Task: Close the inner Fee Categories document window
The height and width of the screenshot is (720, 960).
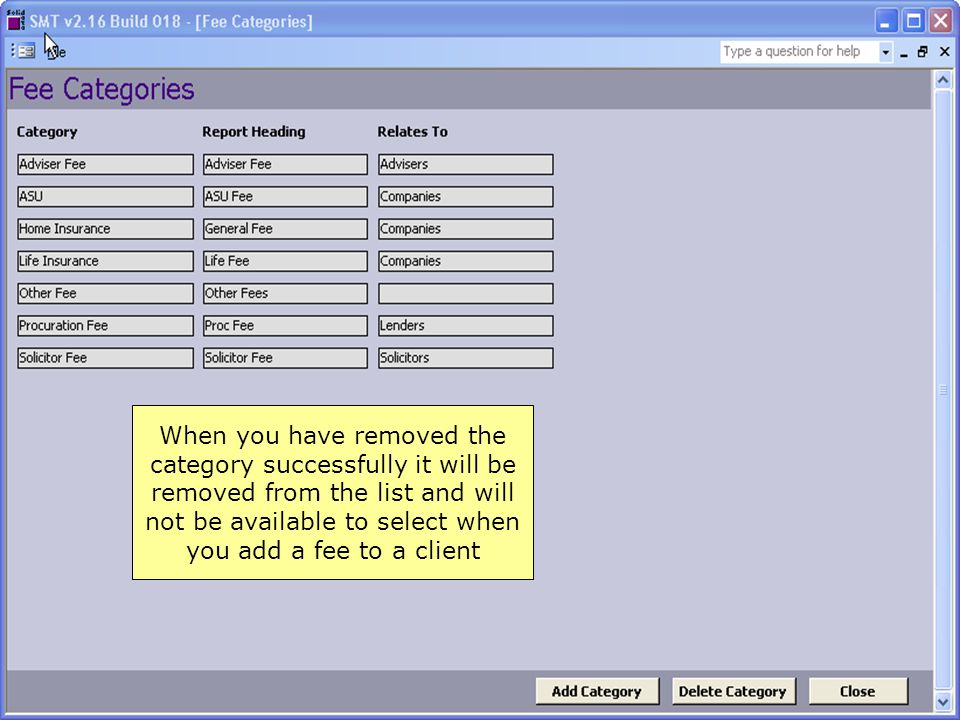Action: [x=944, y=52]
